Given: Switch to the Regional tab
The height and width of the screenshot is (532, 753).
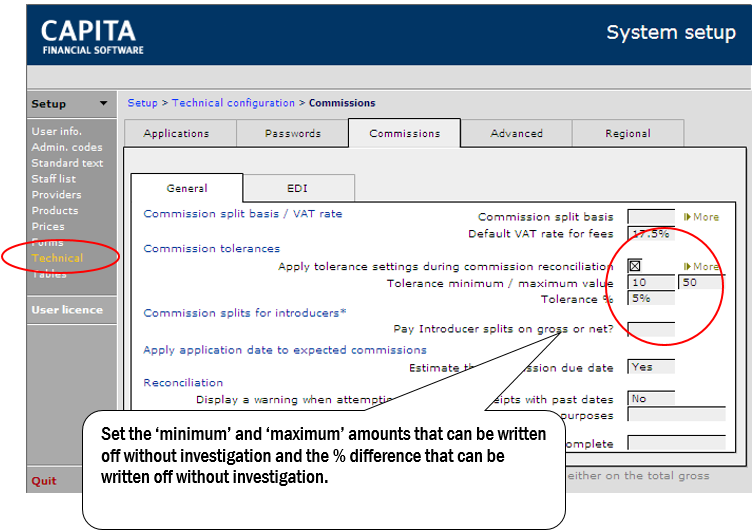Looking at the screenshot, I should pos(628,133).
